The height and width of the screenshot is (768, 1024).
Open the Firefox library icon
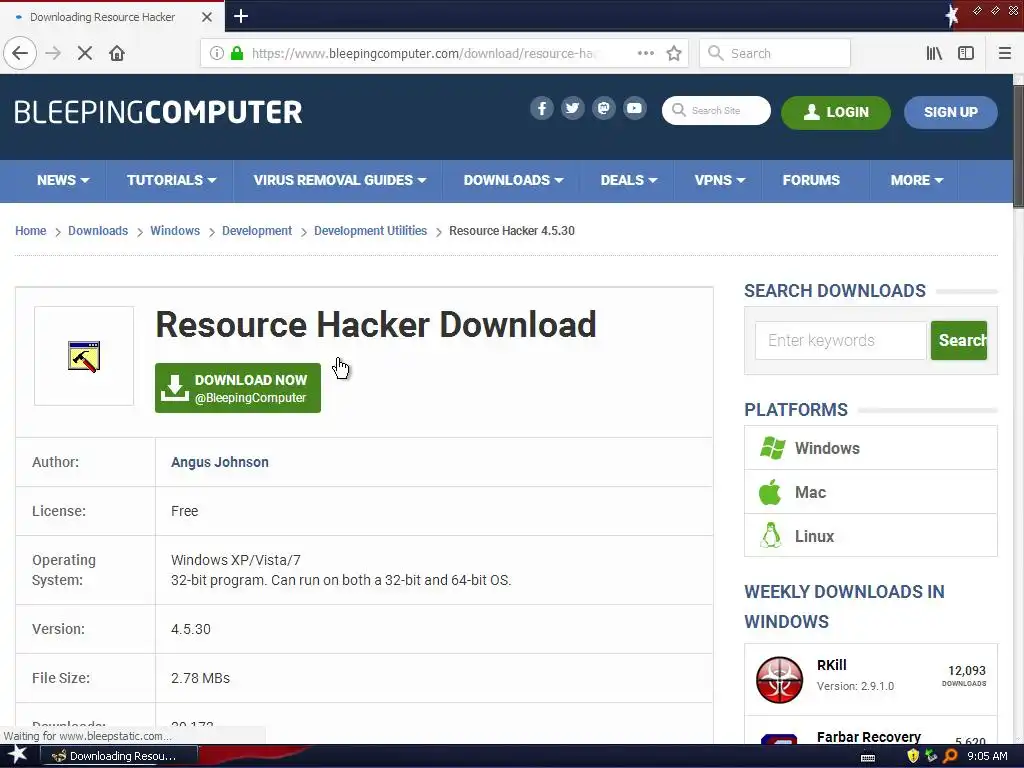tap(934, 53)
